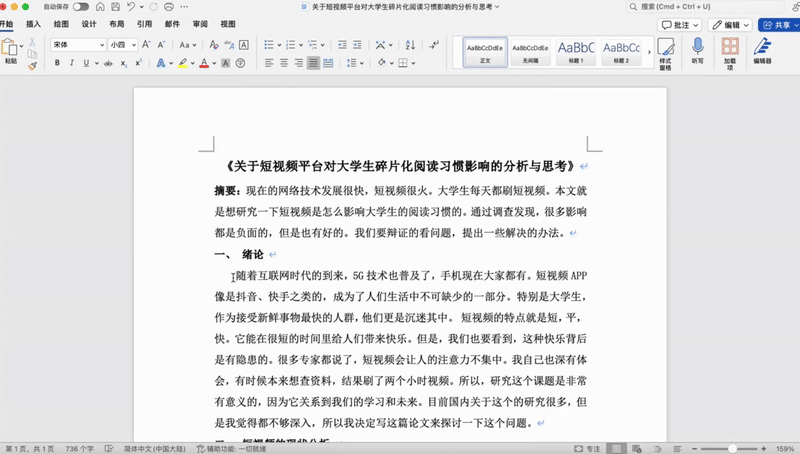Open the Editor tool
The height and width of the screenshot is (454, 800).
coord(762,50)
